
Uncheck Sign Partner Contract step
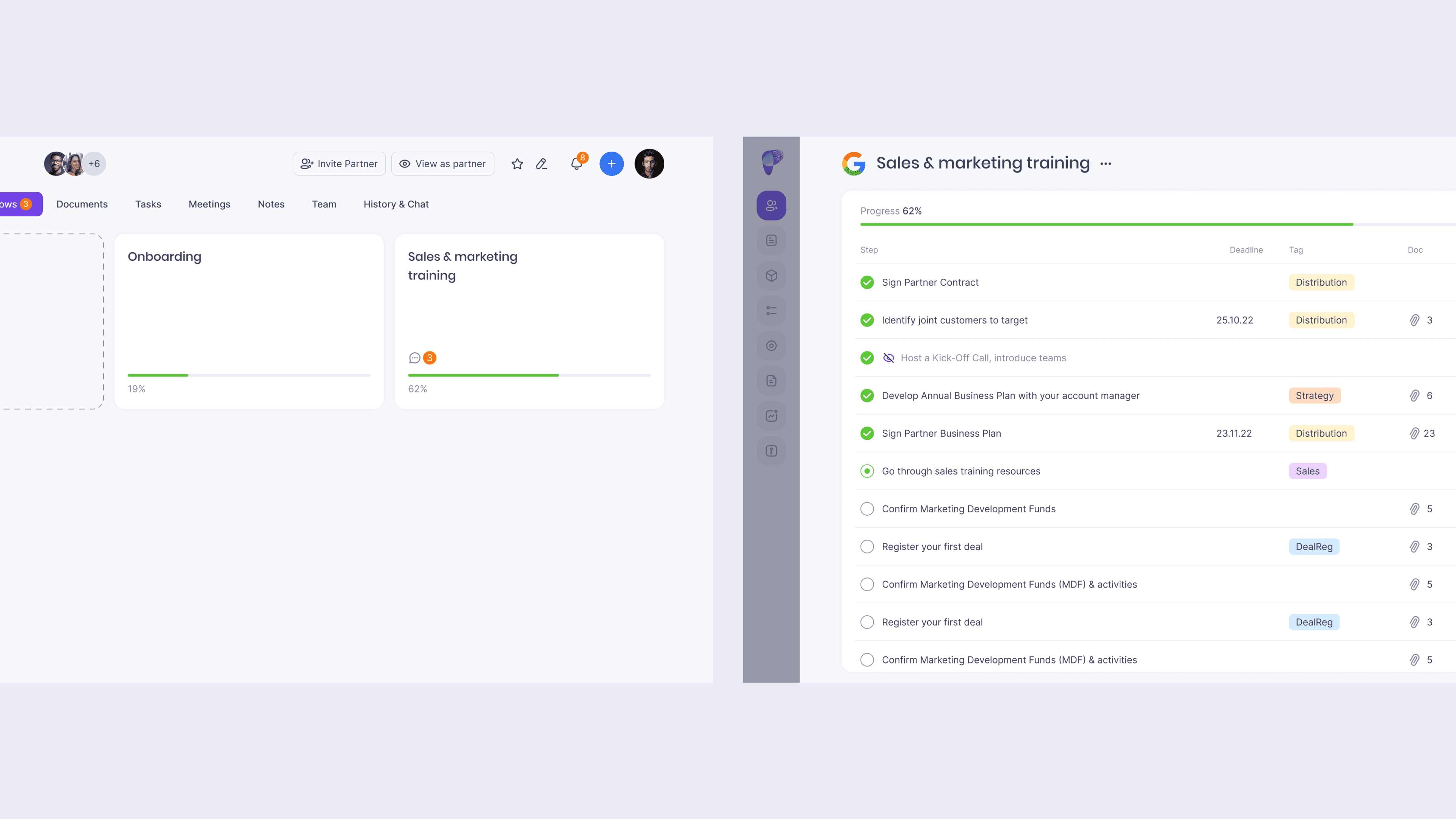(866, 282)
